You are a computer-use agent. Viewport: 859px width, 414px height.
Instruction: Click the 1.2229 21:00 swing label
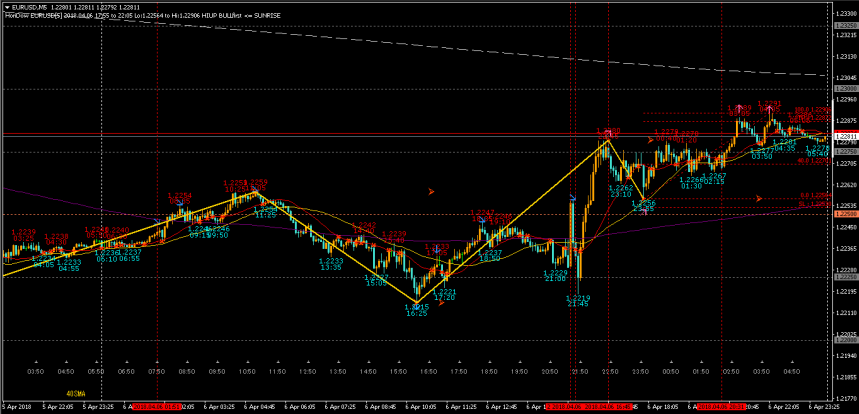click(x=555, y=275)
